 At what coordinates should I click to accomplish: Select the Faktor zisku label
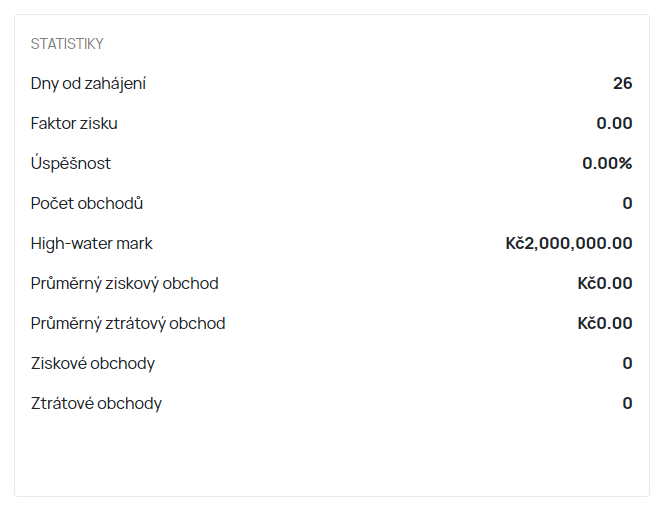pyautogui.click(x=74, y=123)
